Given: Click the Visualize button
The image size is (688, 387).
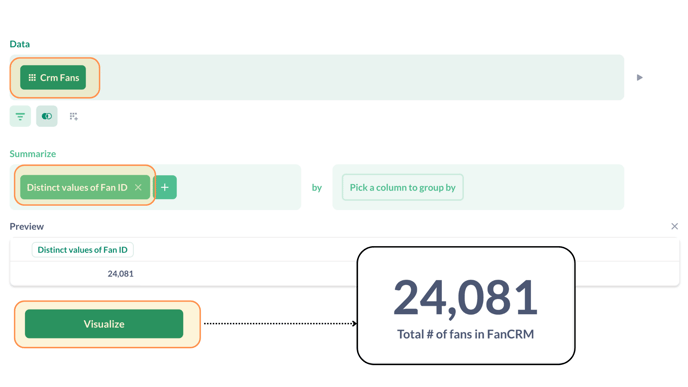Looking at the screenshot, I should coord(104,324).
